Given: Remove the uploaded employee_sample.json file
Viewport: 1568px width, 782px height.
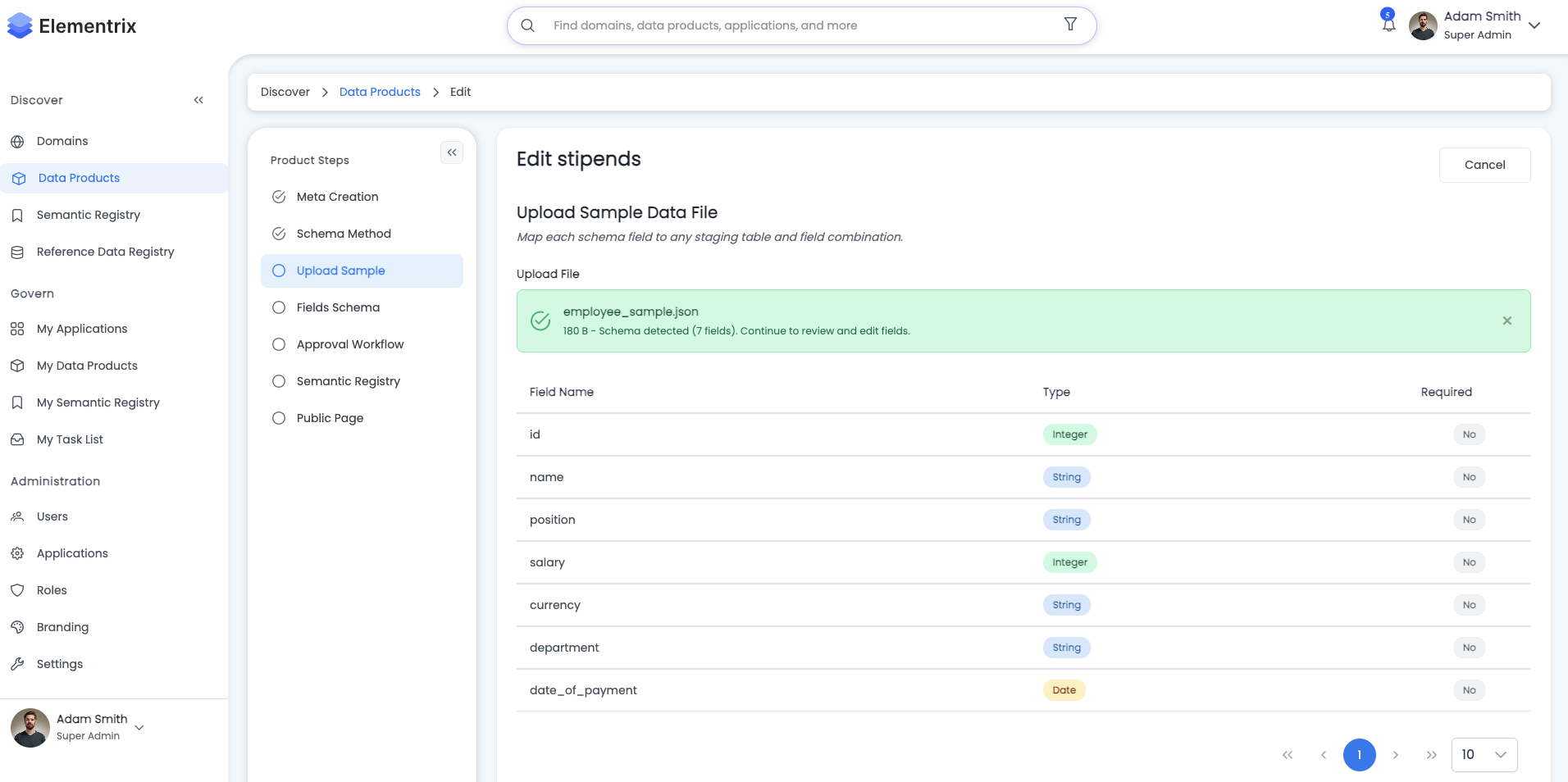Looking at the screenshot, I should click(1506, 321).
